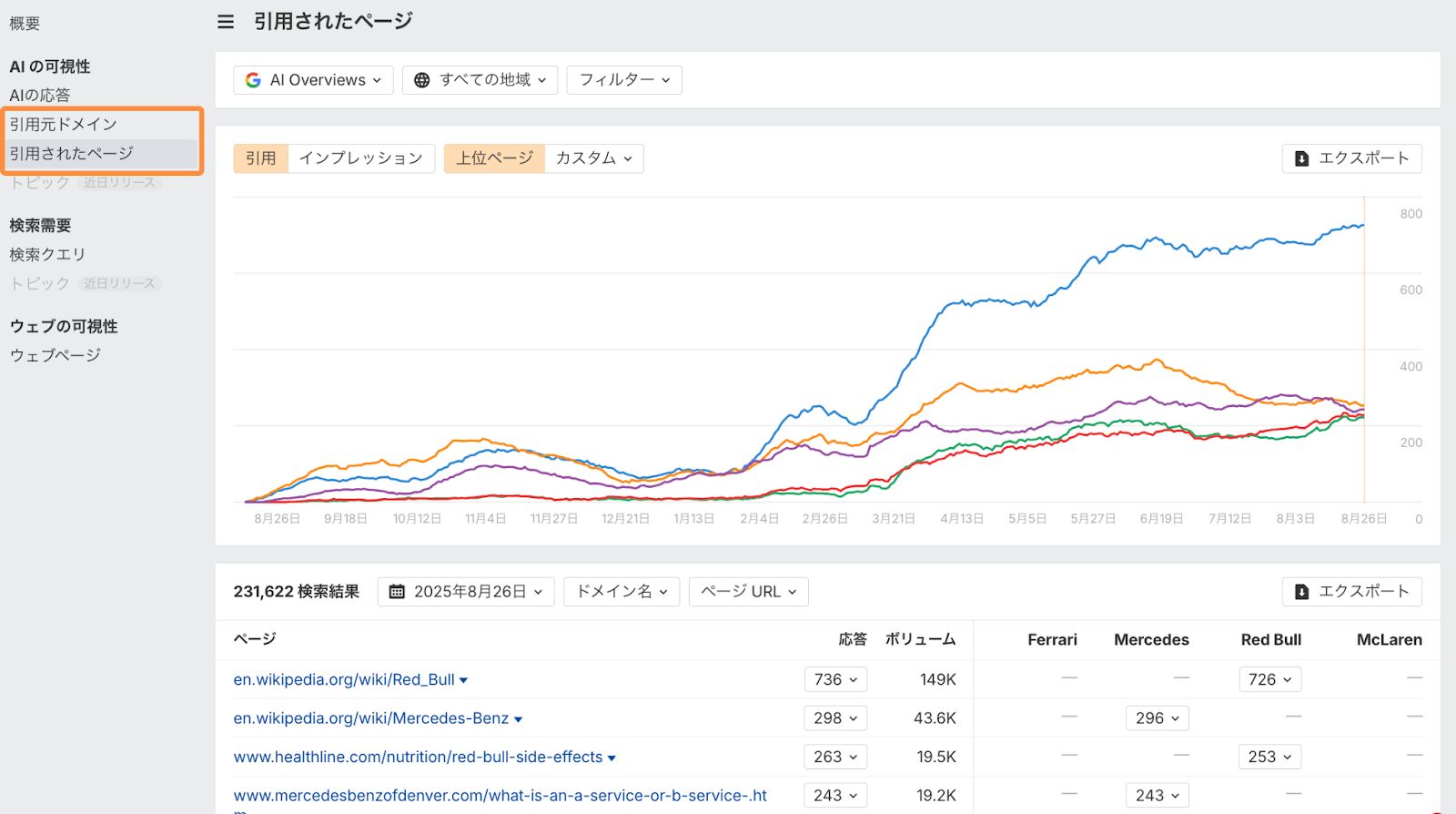
Task: Click the globe icon for regions
Action: pos(421,80)
